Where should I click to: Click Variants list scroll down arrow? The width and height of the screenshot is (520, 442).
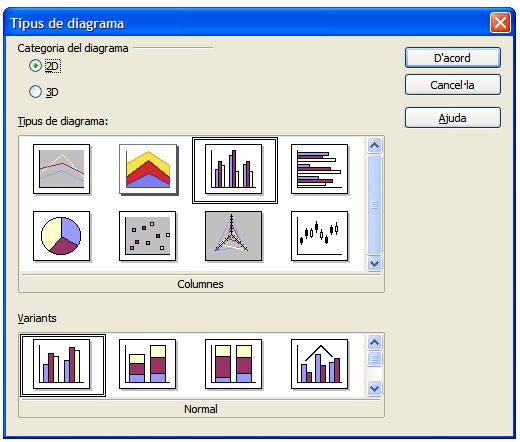point(375,388)
